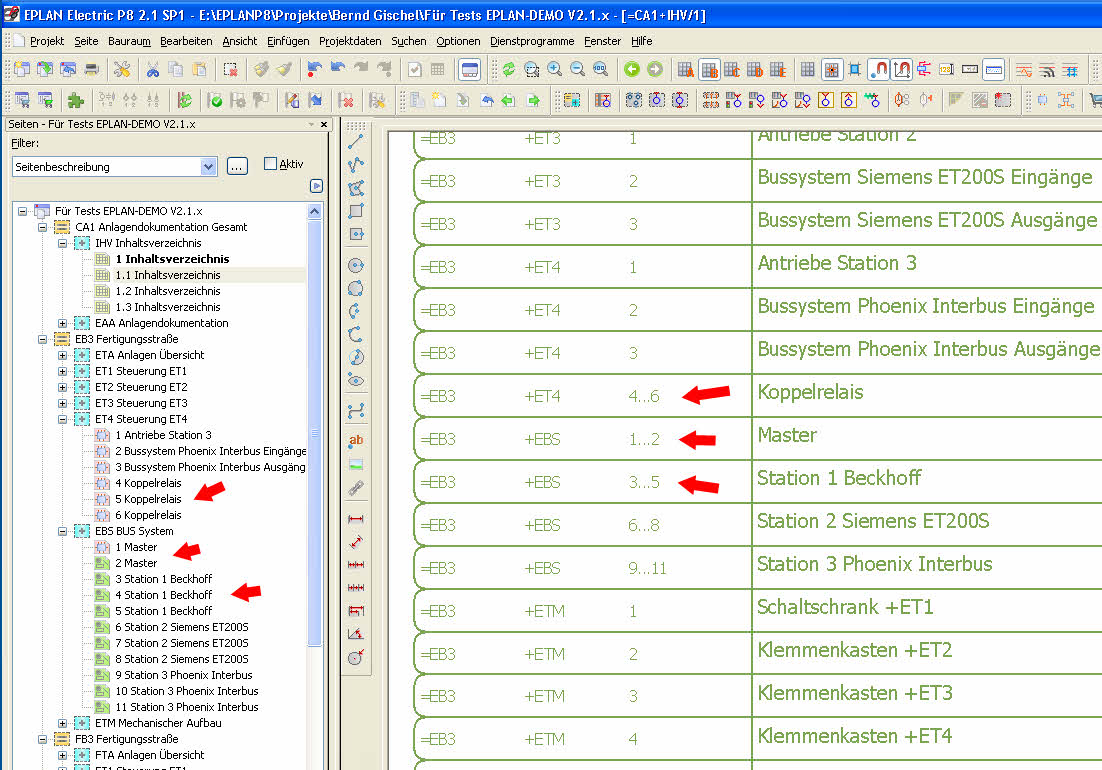Viewport: 1102px width, 770px height.
Task: Close the Seiten navigator panel
Action: click(x=324, y=124)
